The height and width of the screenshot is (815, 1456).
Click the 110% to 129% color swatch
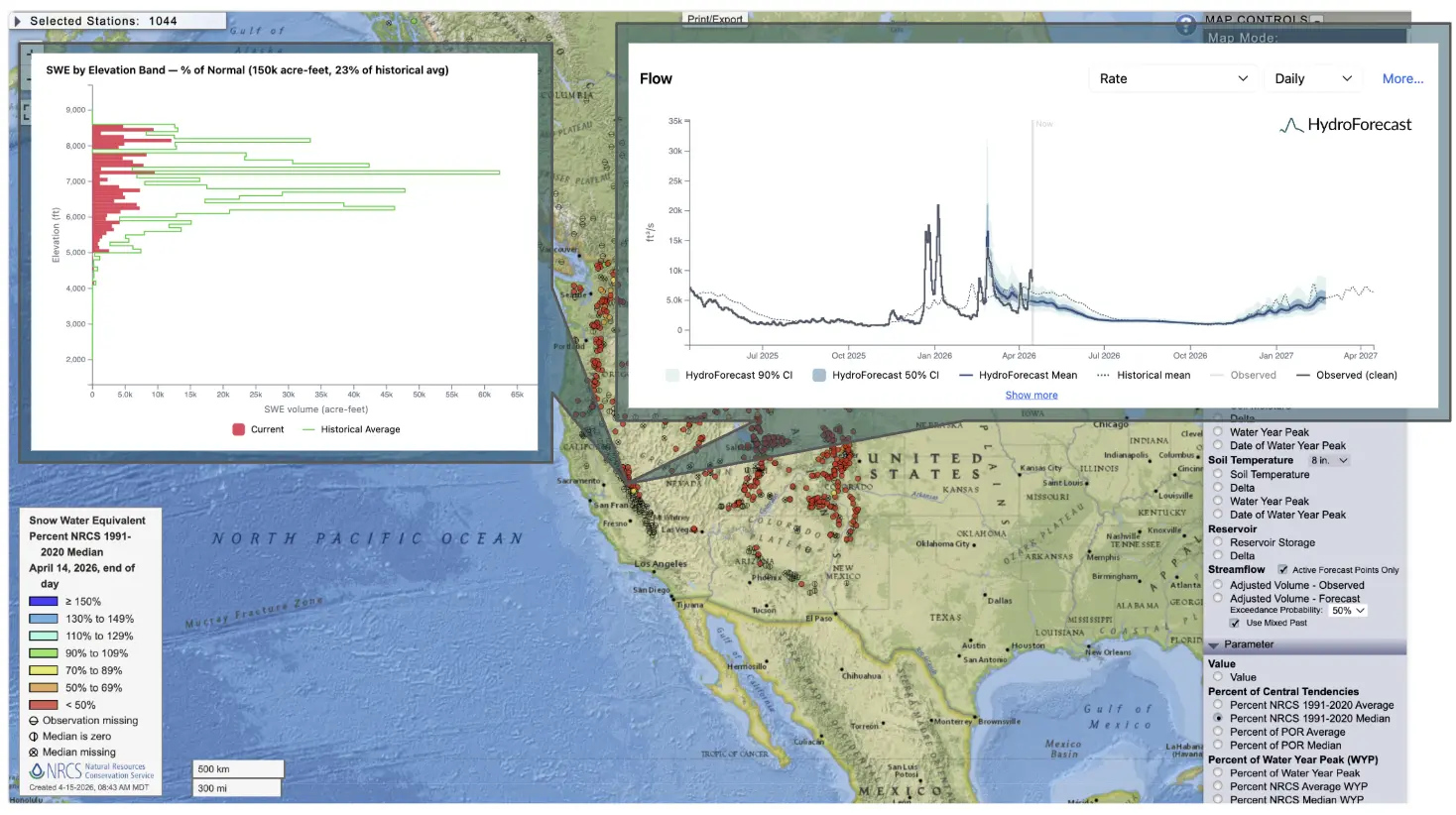coord(44,637)
